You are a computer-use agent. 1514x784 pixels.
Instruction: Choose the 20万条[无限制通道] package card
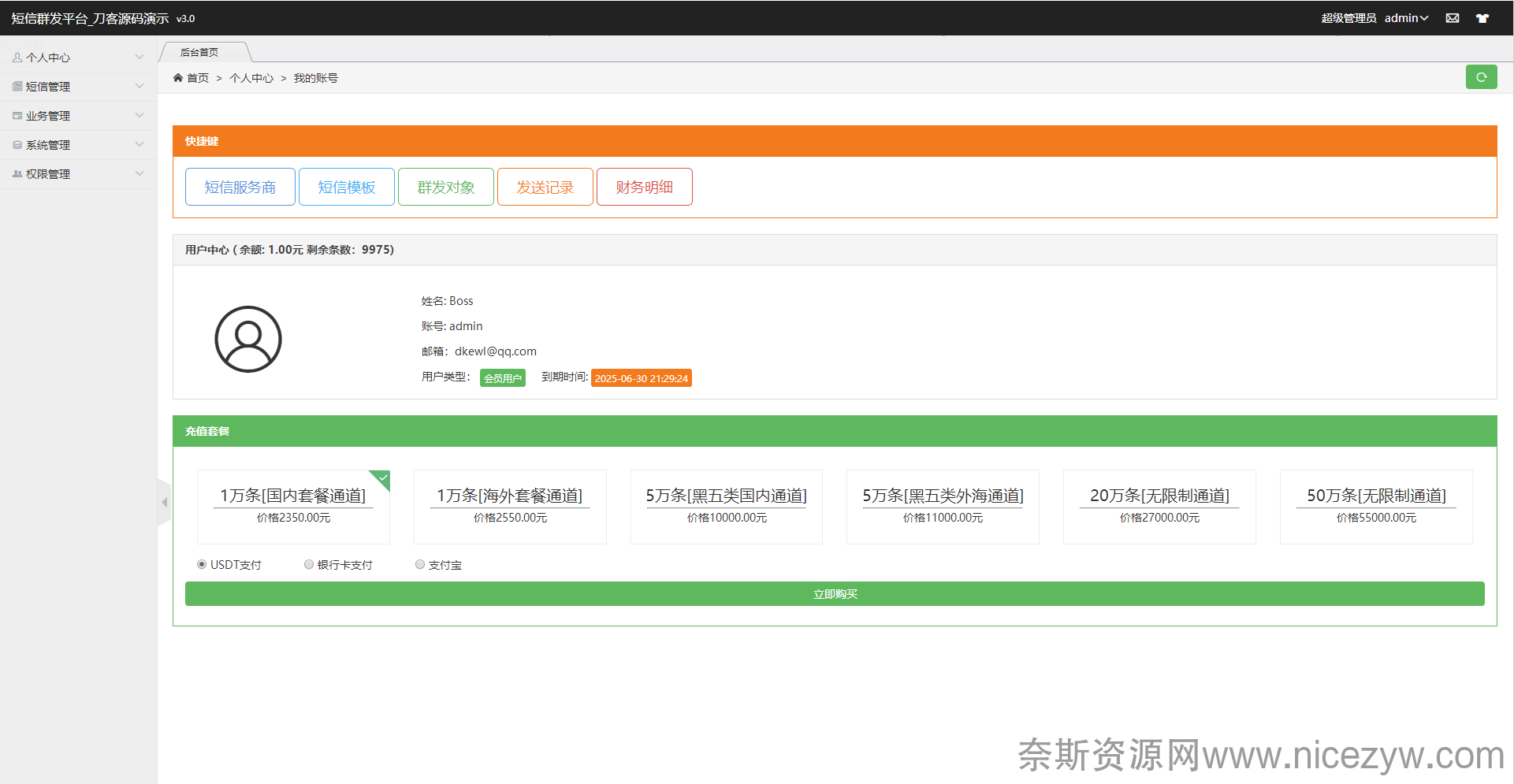pos(1159,506)
